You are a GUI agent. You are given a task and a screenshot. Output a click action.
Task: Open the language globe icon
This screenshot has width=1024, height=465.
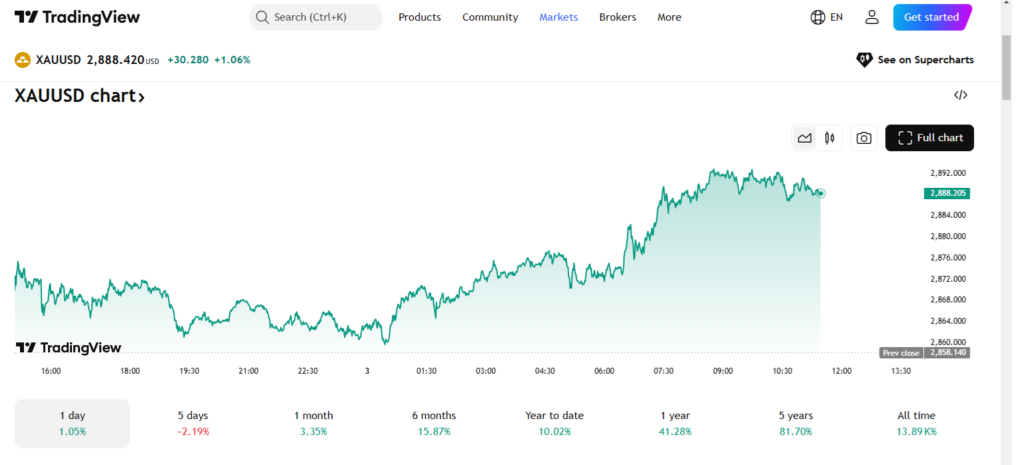pyautogui.click(x=818, y=17)
